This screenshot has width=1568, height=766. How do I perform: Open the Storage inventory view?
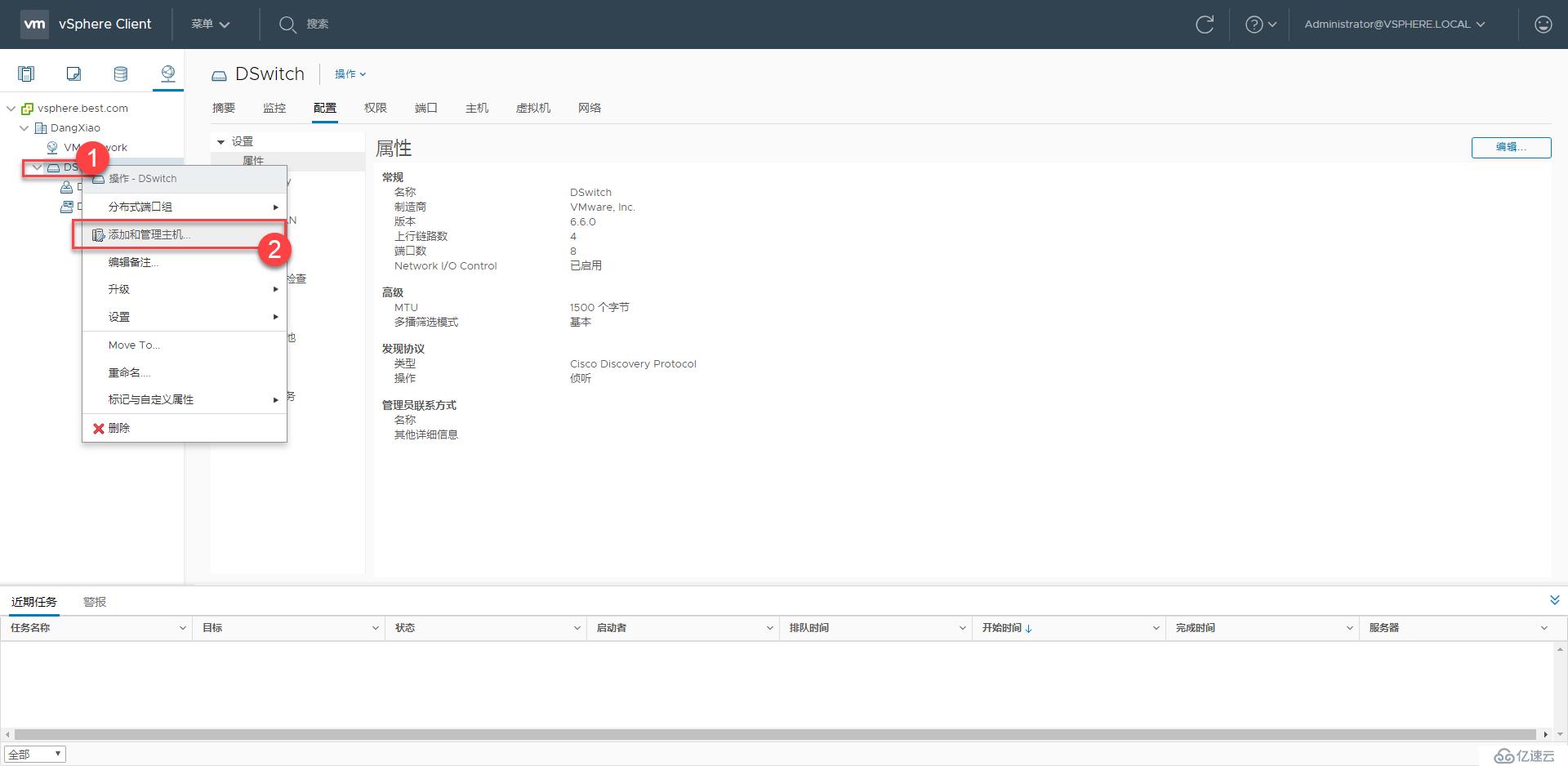pos(121,74)
